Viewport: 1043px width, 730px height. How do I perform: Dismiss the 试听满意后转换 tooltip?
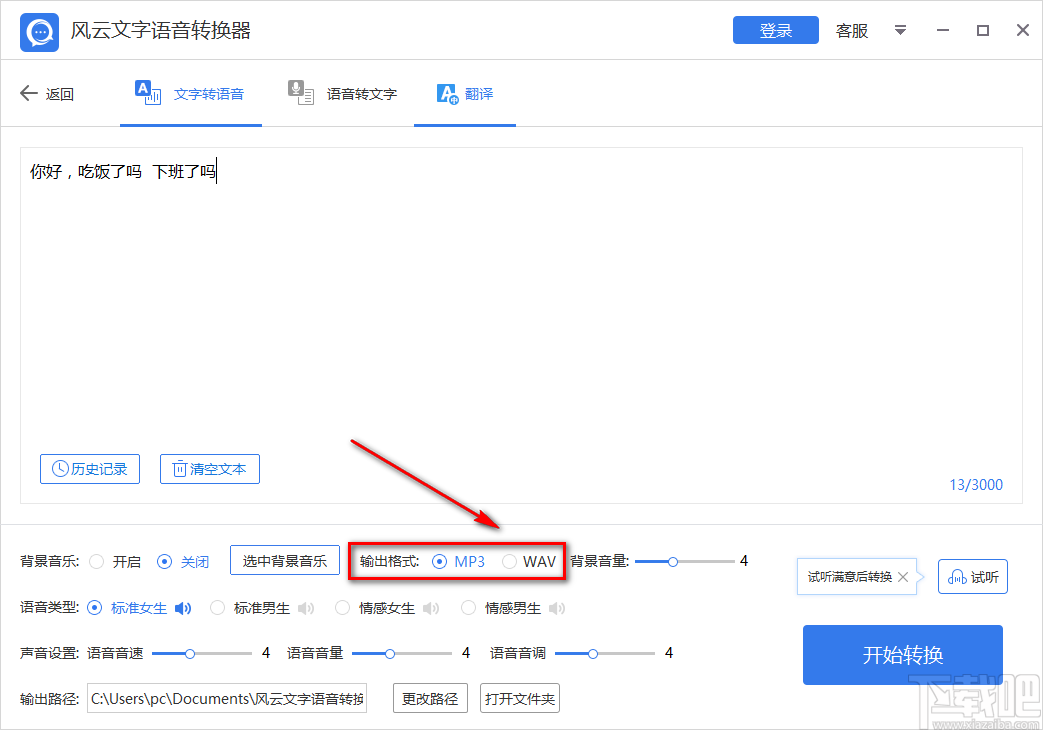[903, 577]
